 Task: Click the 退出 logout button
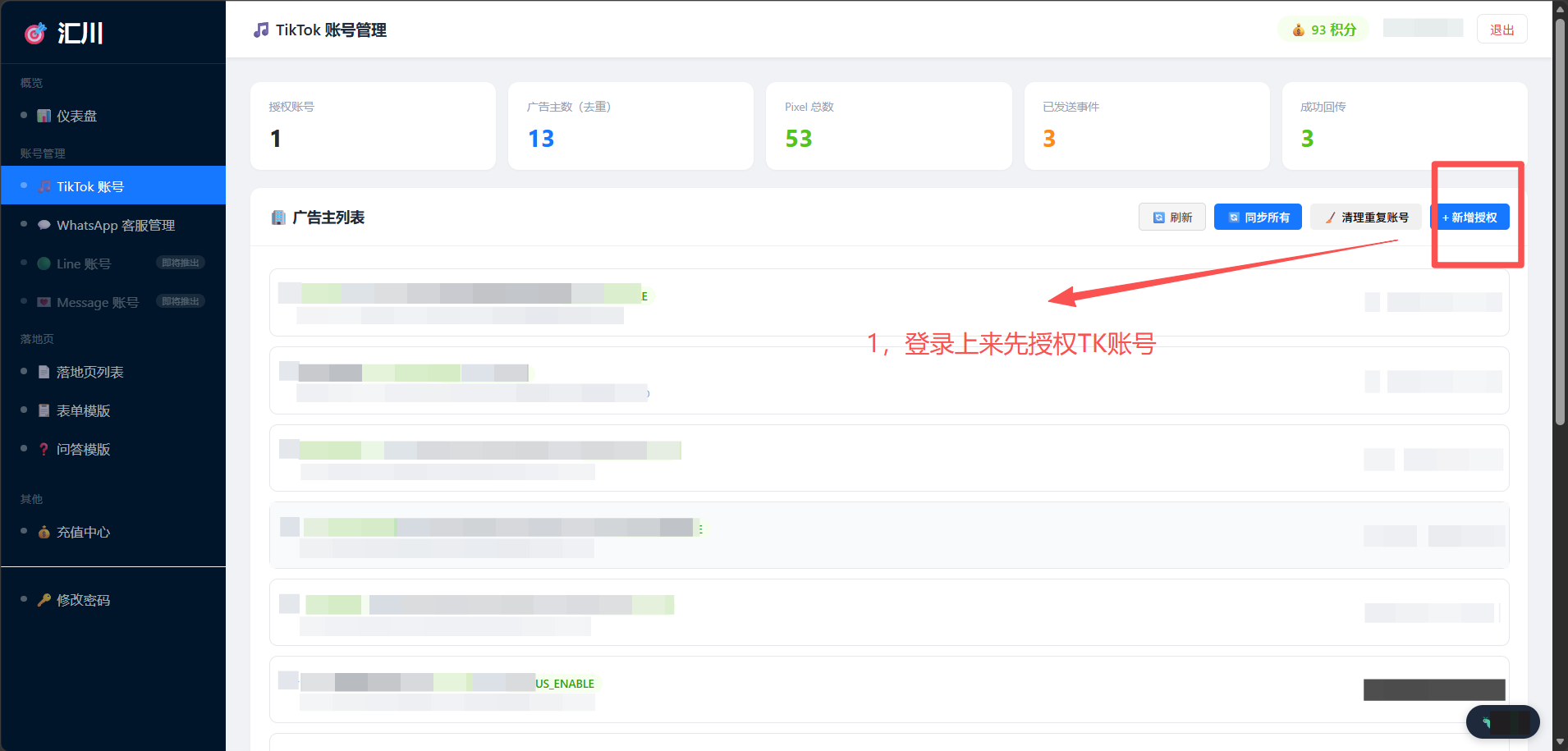coord(1502,30)
